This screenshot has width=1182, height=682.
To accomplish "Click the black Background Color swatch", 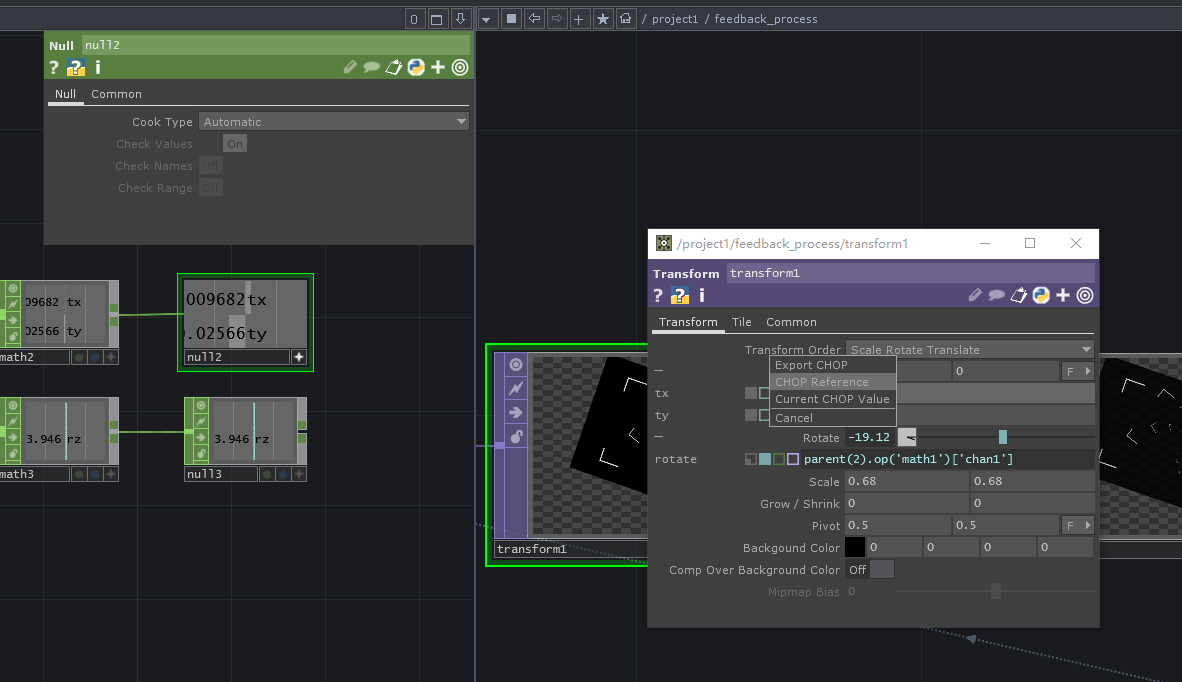I will click(855, 547).
